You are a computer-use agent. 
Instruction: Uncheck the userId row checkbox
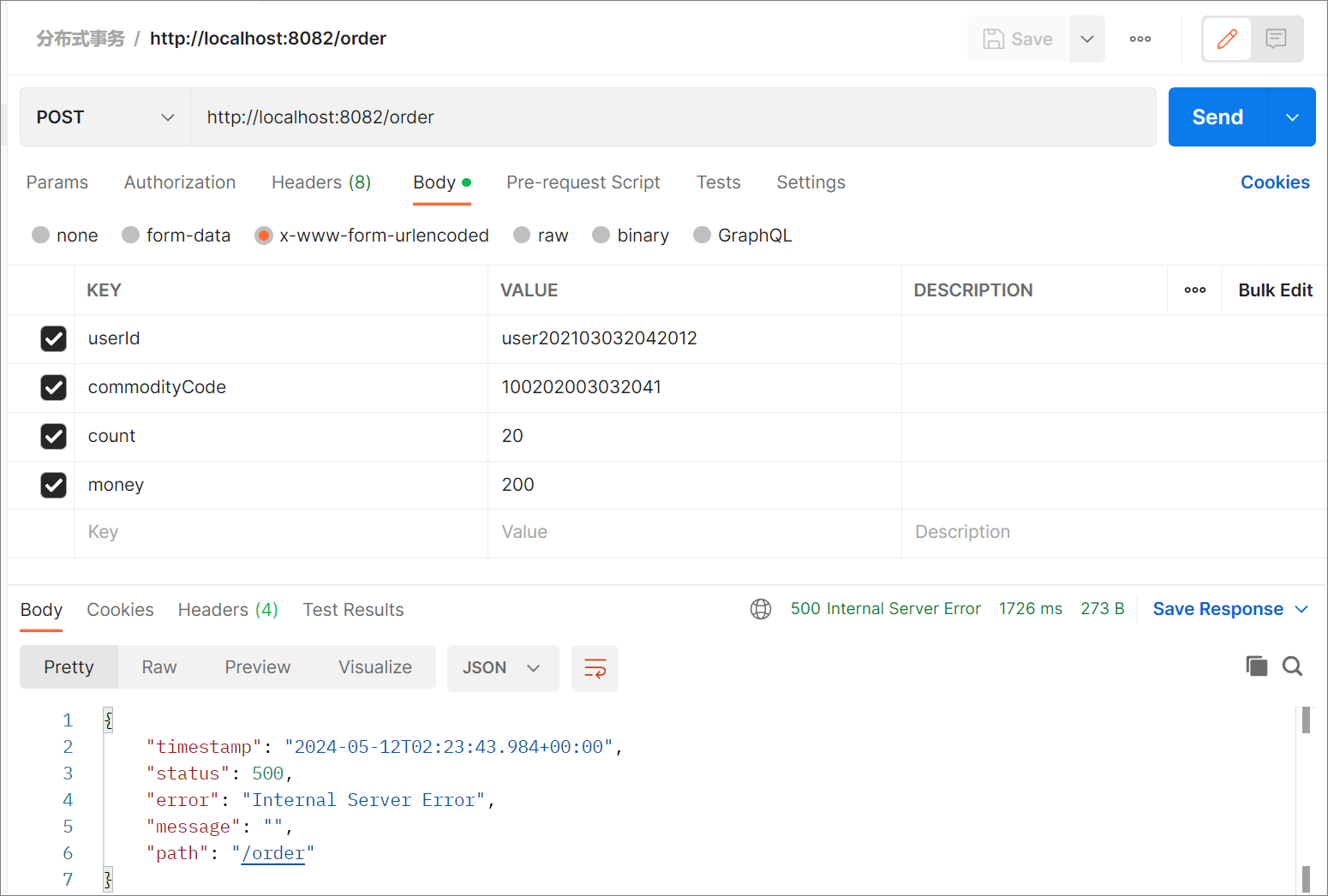click(53, 338)
